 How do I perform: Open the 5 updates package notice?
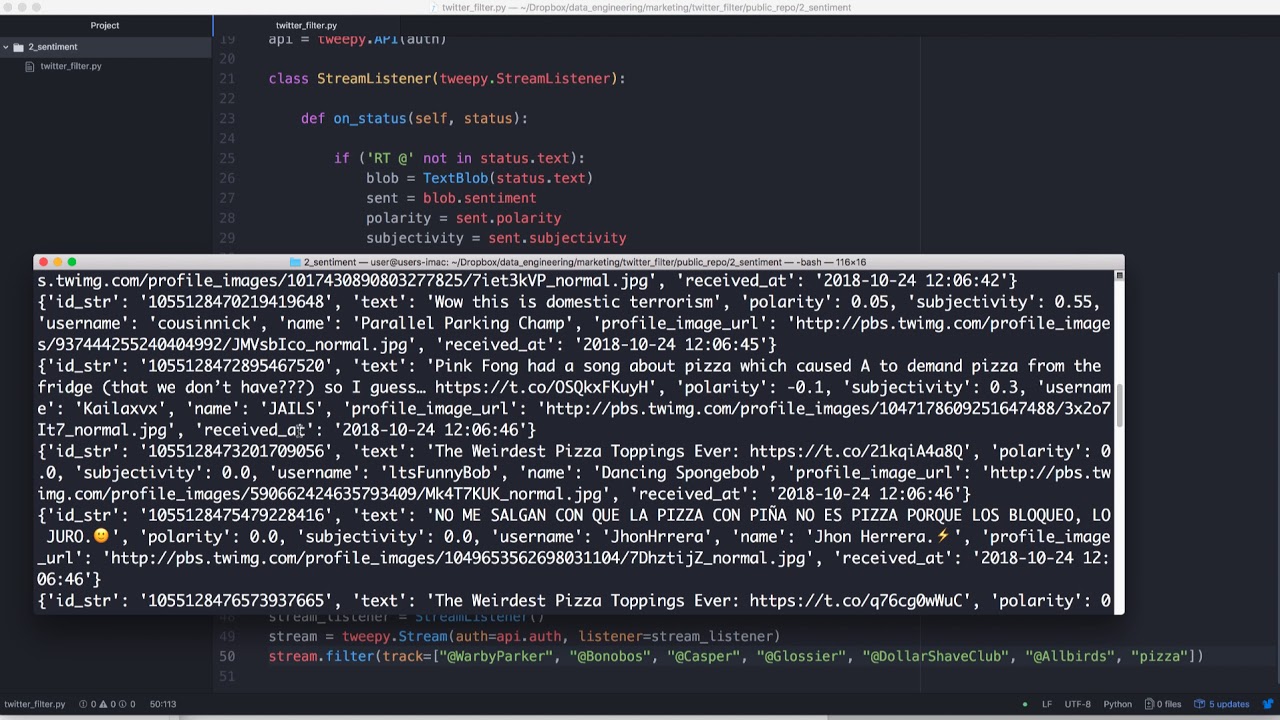[x=1221, y=704]
